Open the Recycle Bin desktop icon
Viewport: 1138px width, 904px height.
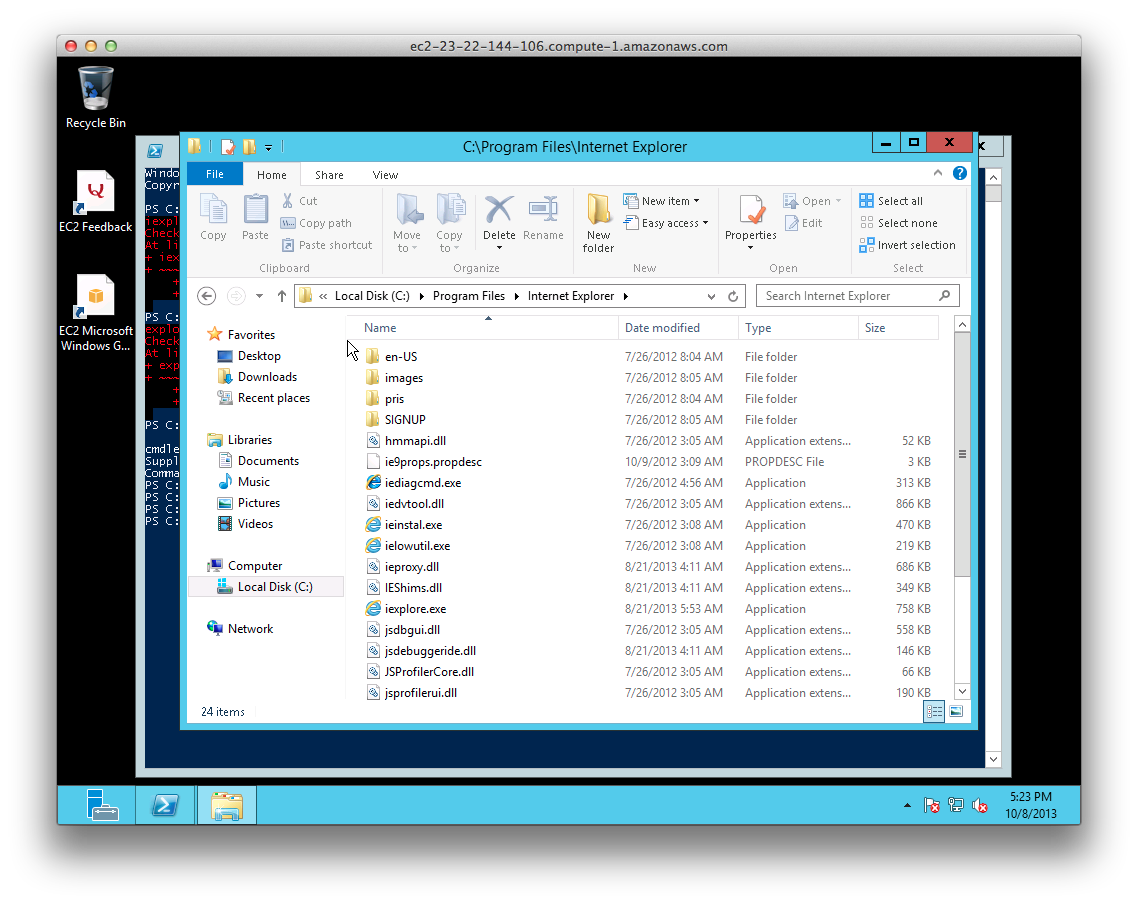(95, 98)
